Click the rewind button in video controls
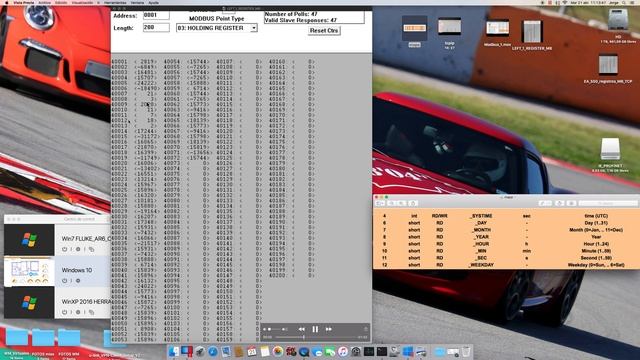Screen dimensions: 640x360 coord(301,329)
